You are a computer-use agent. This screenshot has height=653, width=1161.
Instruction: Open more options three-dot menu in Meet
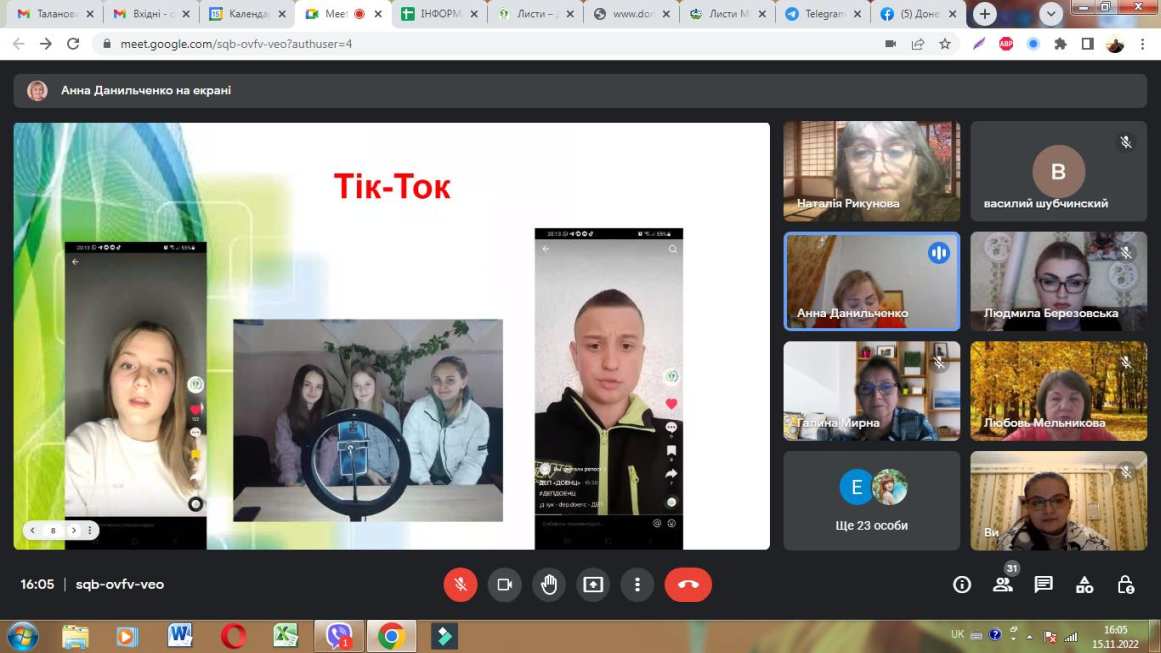pos(637,584)
